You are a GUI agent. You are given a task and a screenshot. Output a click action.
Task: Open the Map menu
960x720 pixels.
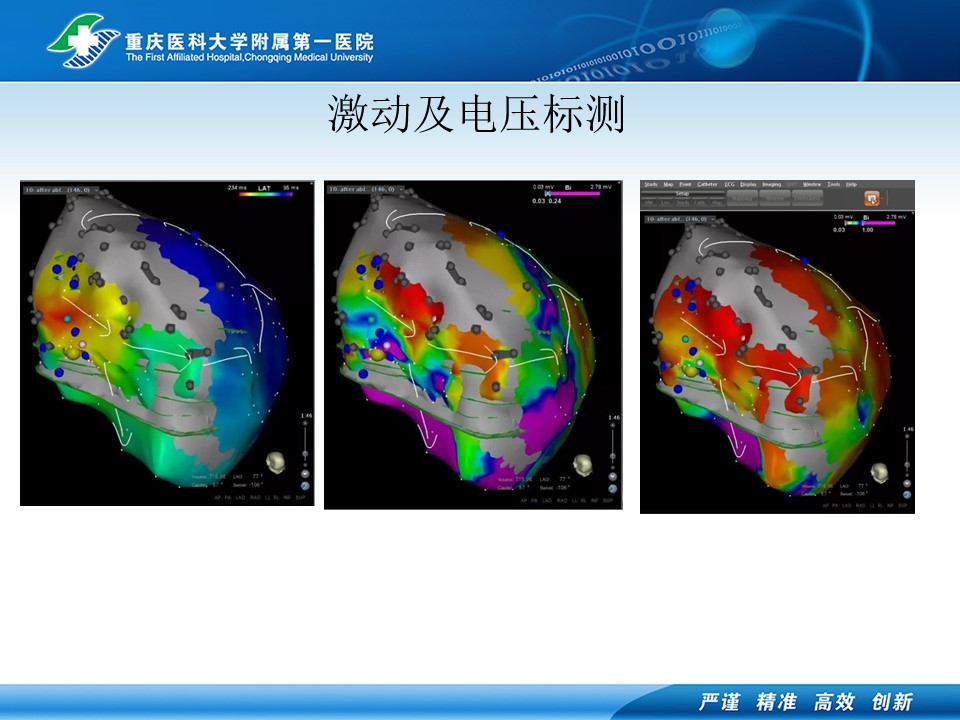tap(669, 184)
